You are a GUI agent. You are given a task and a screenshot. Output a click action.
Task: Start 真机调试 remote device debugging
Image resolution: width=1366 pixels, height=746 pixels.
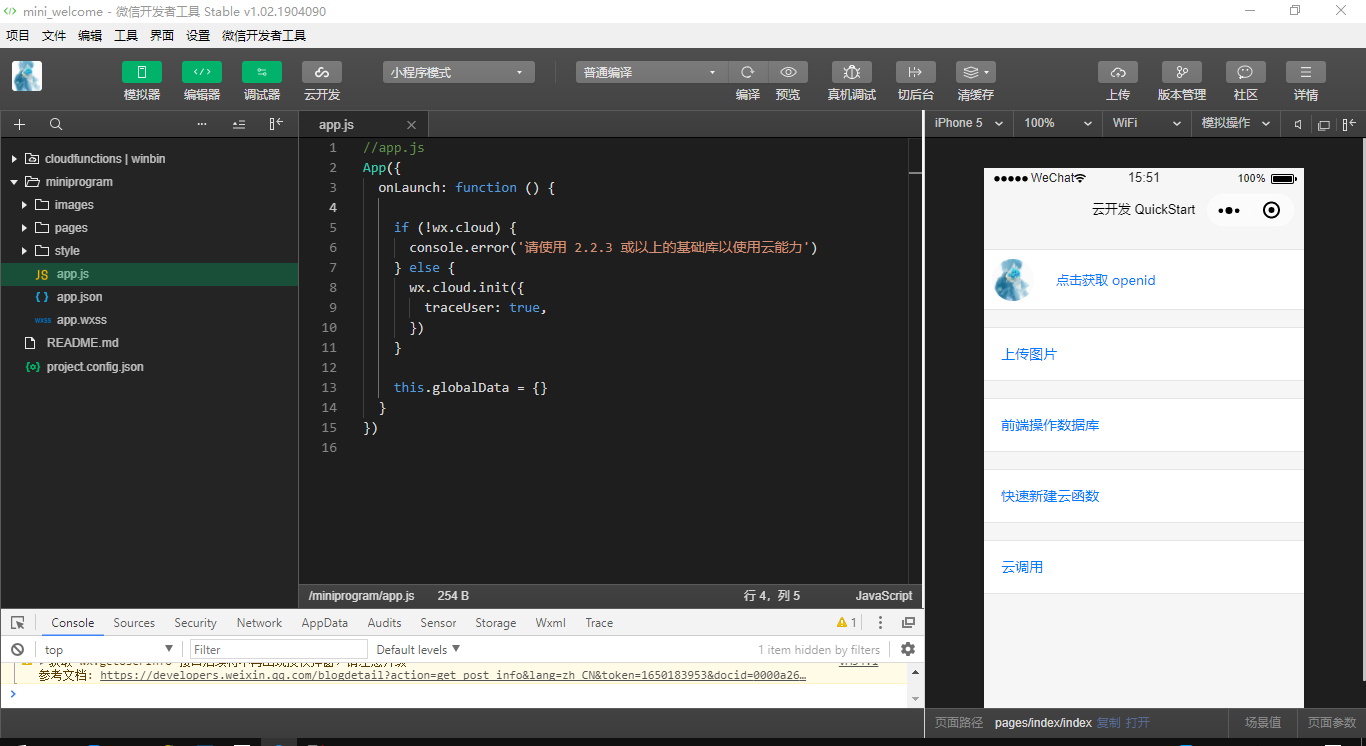coord(852,72)
